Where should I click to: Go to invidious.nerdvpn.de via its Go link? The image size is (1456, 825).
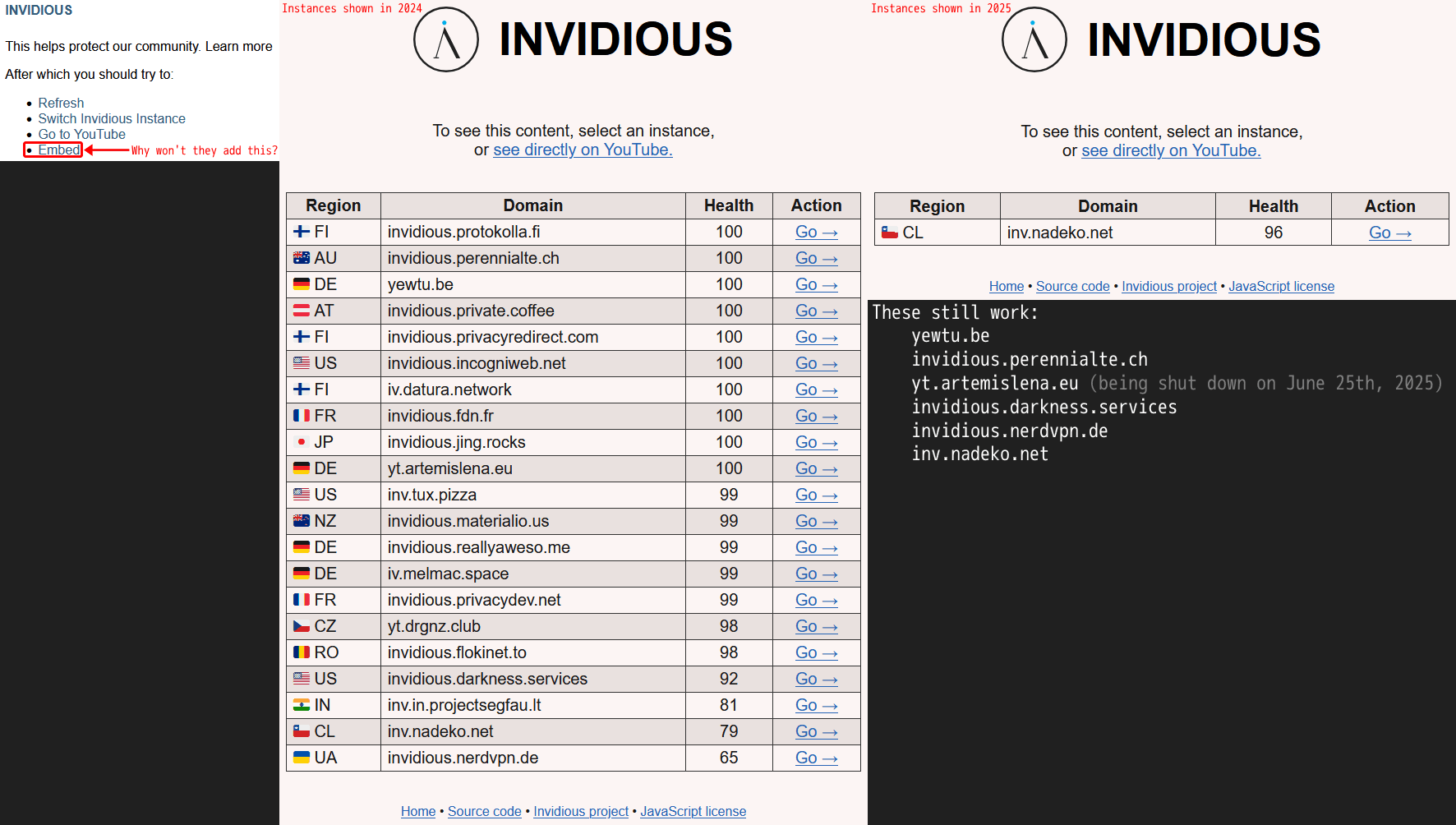coord(816,758)
